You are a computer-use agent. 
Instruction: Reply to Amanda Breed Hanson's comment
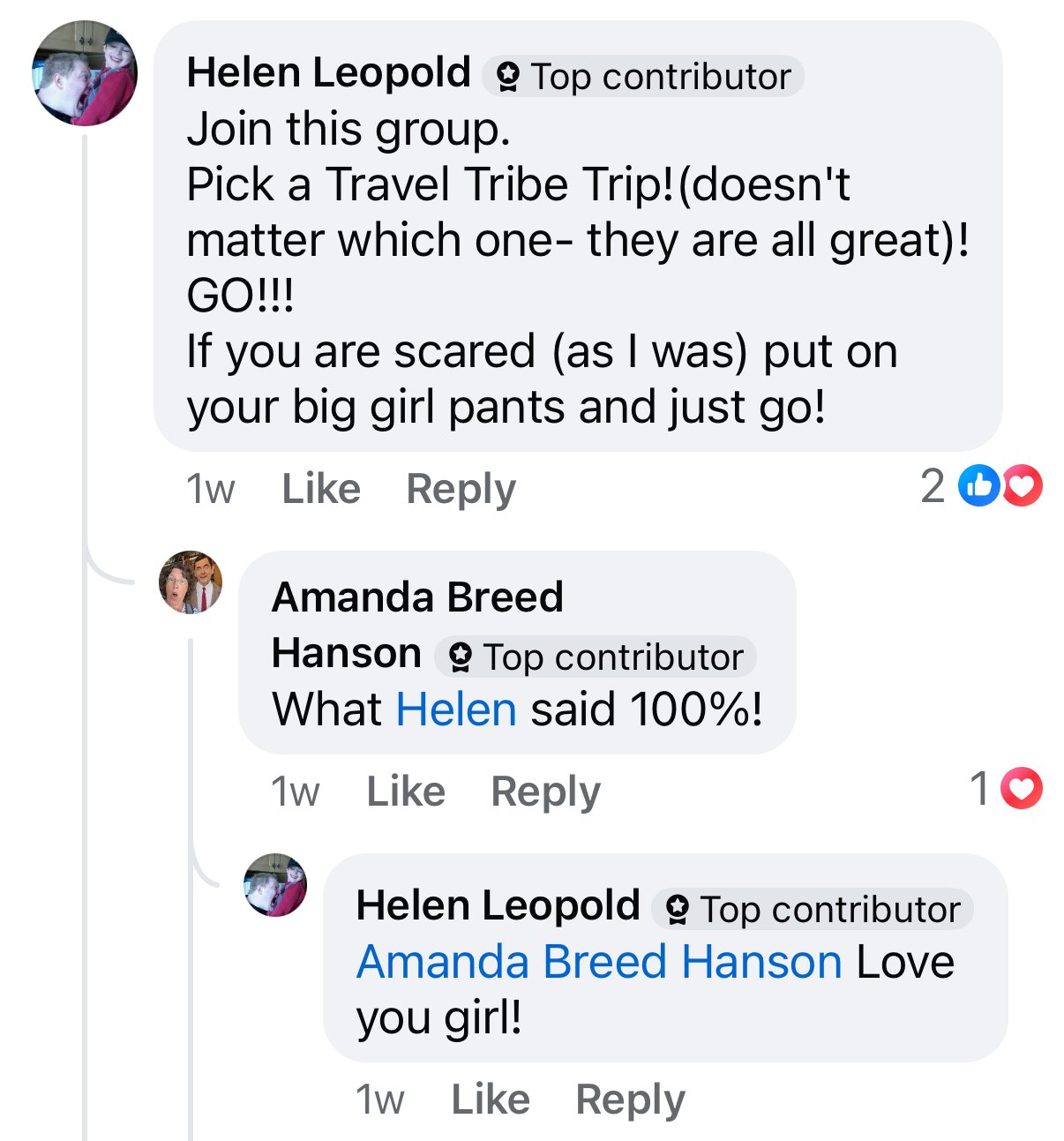coord(545,792)
